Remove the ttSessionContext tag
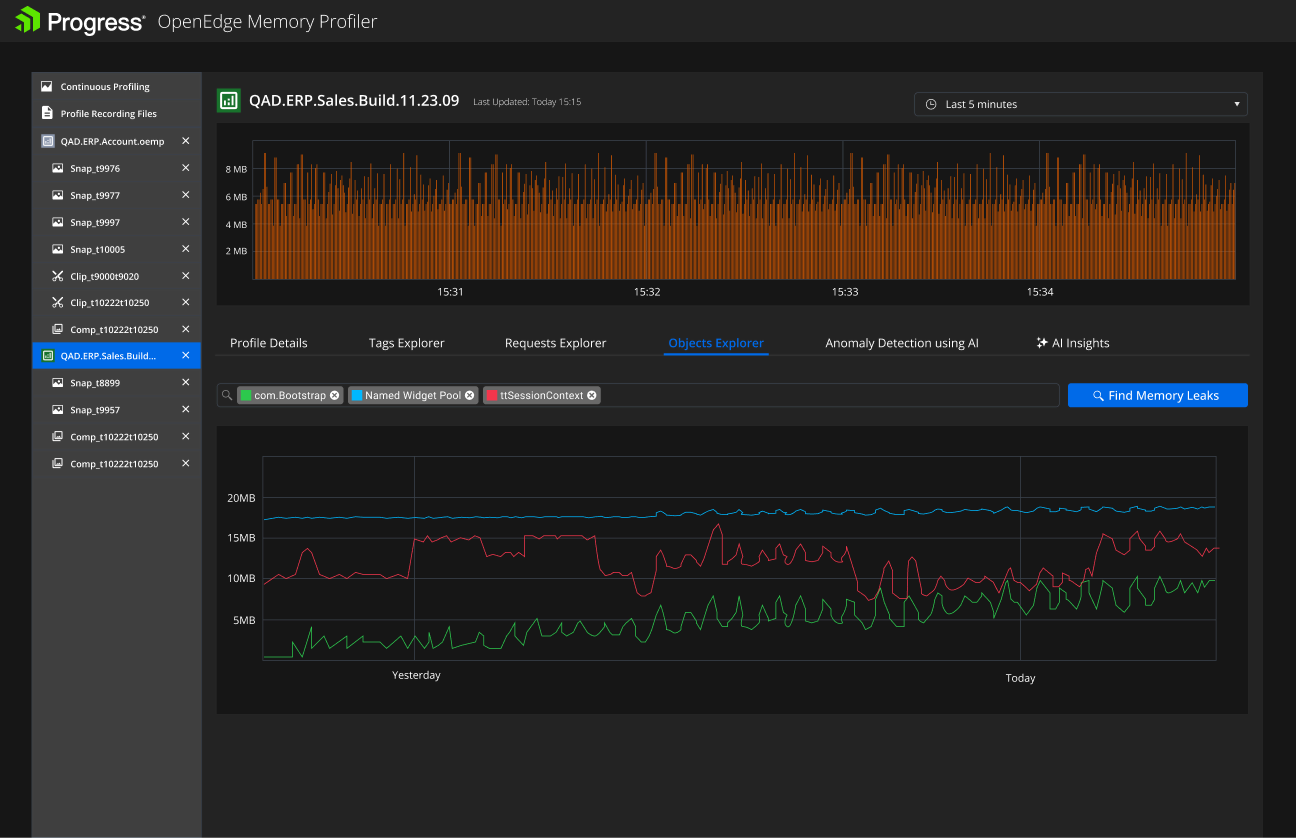Image resolution: width=1296 pixels, height=838 pixels. 592,396
